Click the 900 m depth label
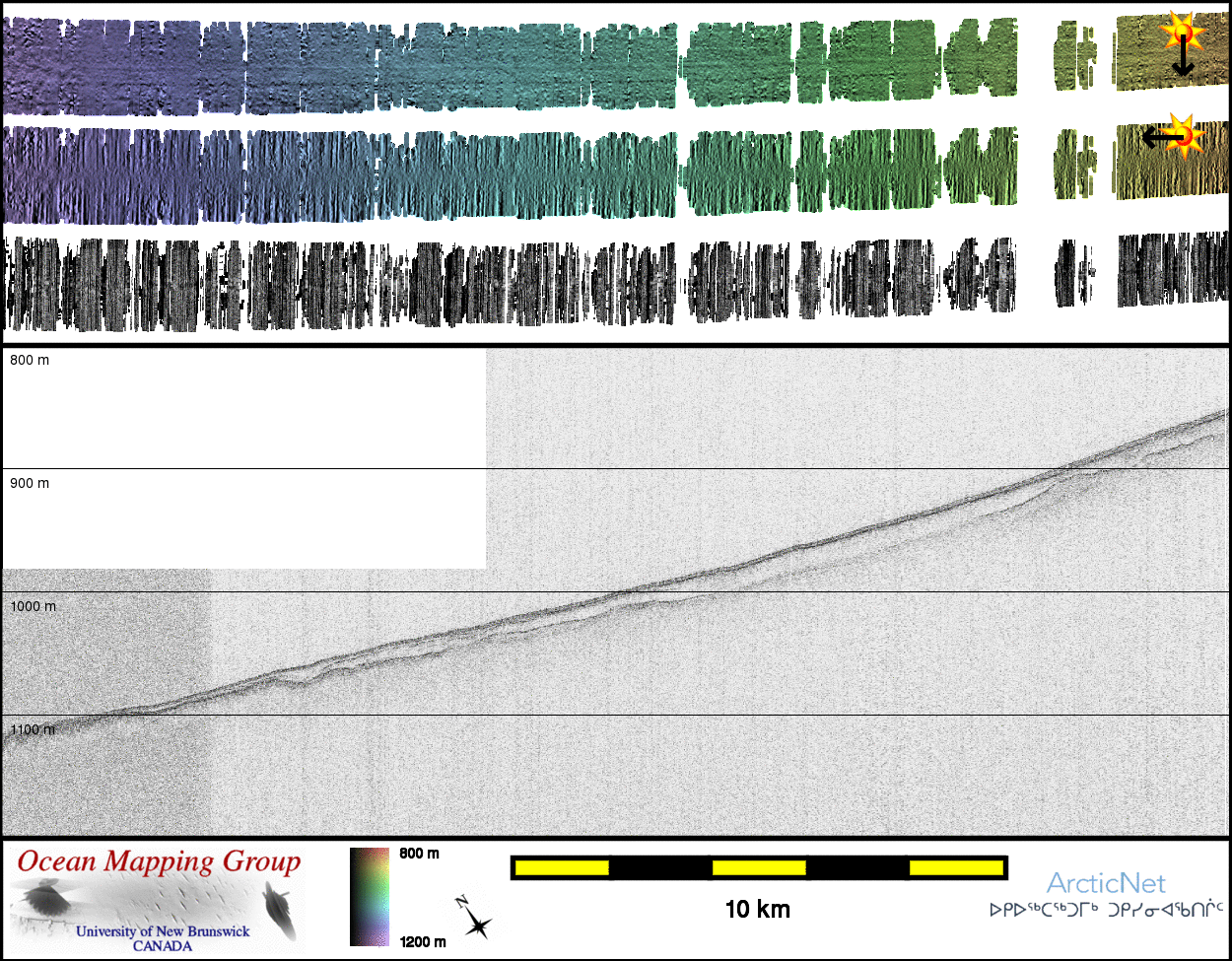 tap(30, 483)
